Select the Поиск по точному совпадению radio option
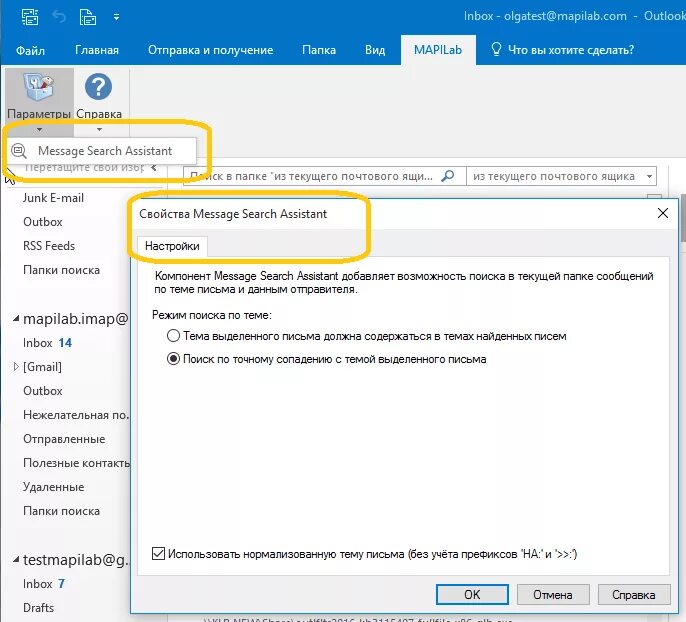 point(173,359)
